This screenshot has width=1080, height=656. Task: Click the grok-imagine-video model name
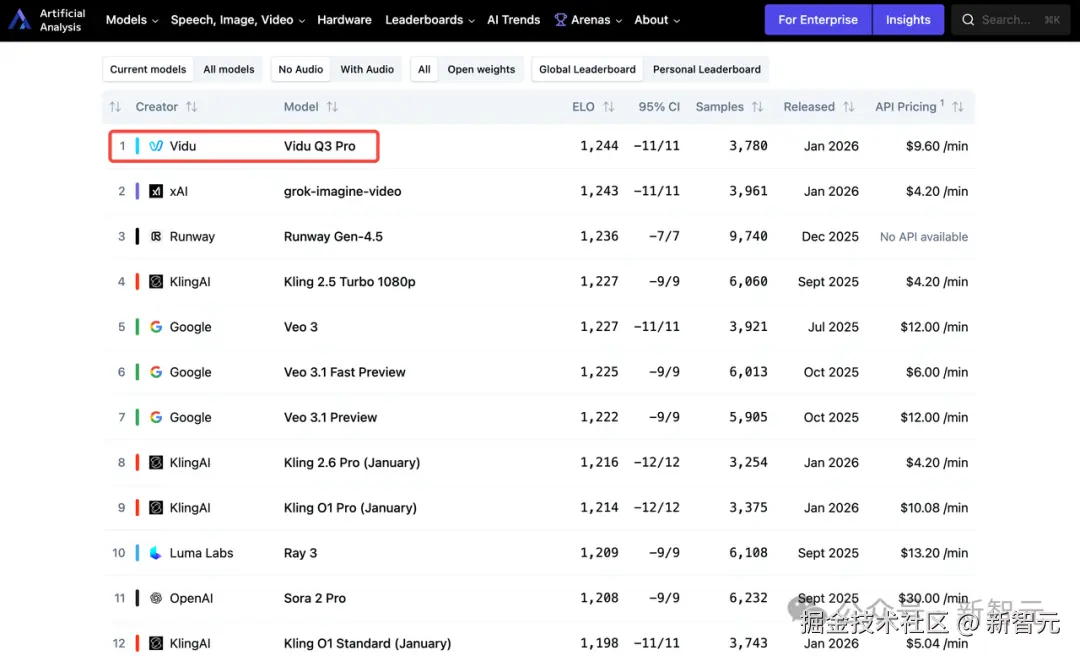coord(342,192)
